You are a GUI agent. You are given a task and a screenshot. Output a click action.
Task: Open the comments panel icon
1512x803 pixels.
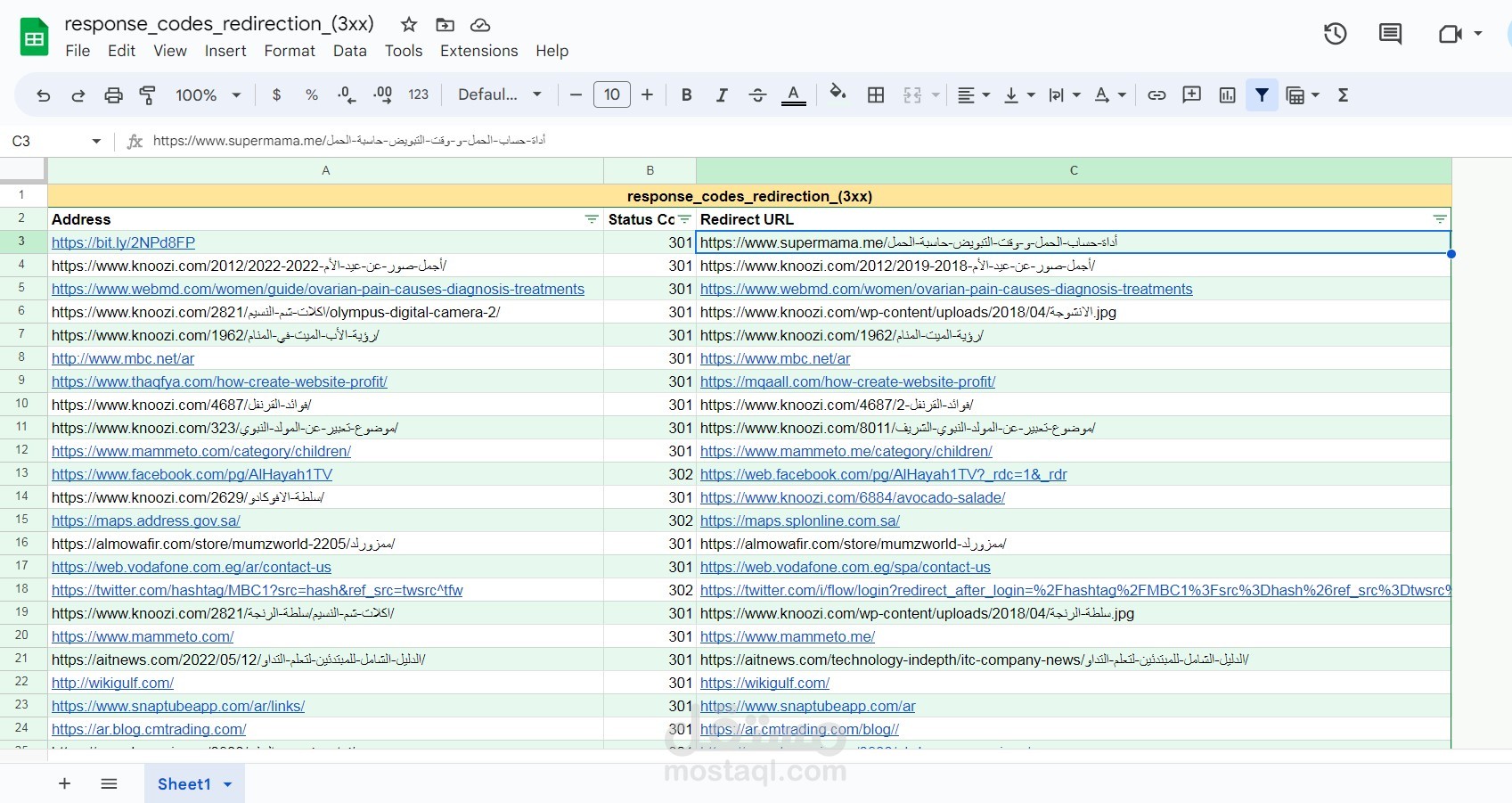[1390, 34]
